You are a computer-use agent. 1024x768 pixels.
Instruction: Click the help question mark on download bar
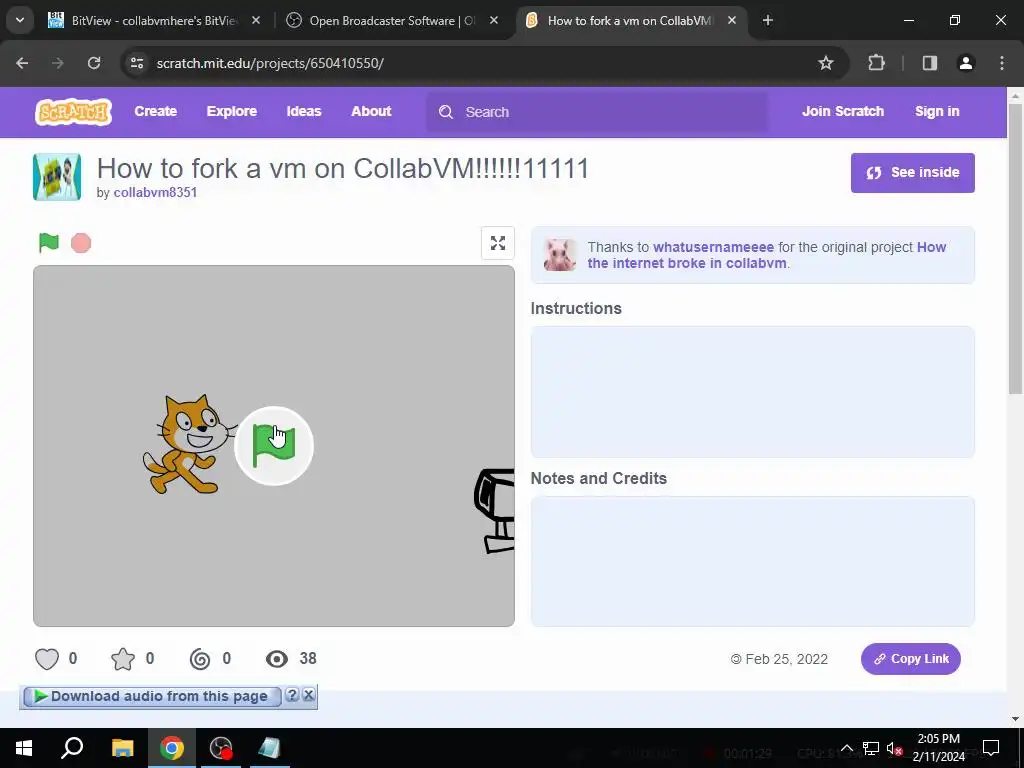tap(292, 695)
